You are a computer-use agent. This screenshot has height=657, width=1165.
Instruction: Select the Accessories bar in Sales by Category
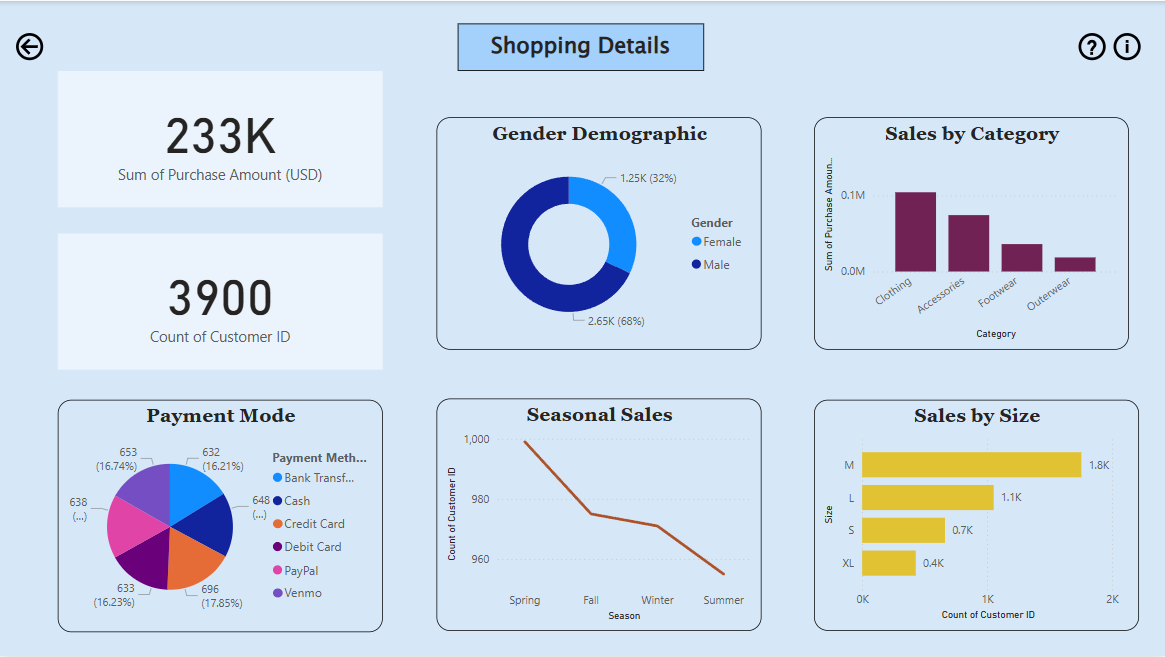[x=968, y=243]
